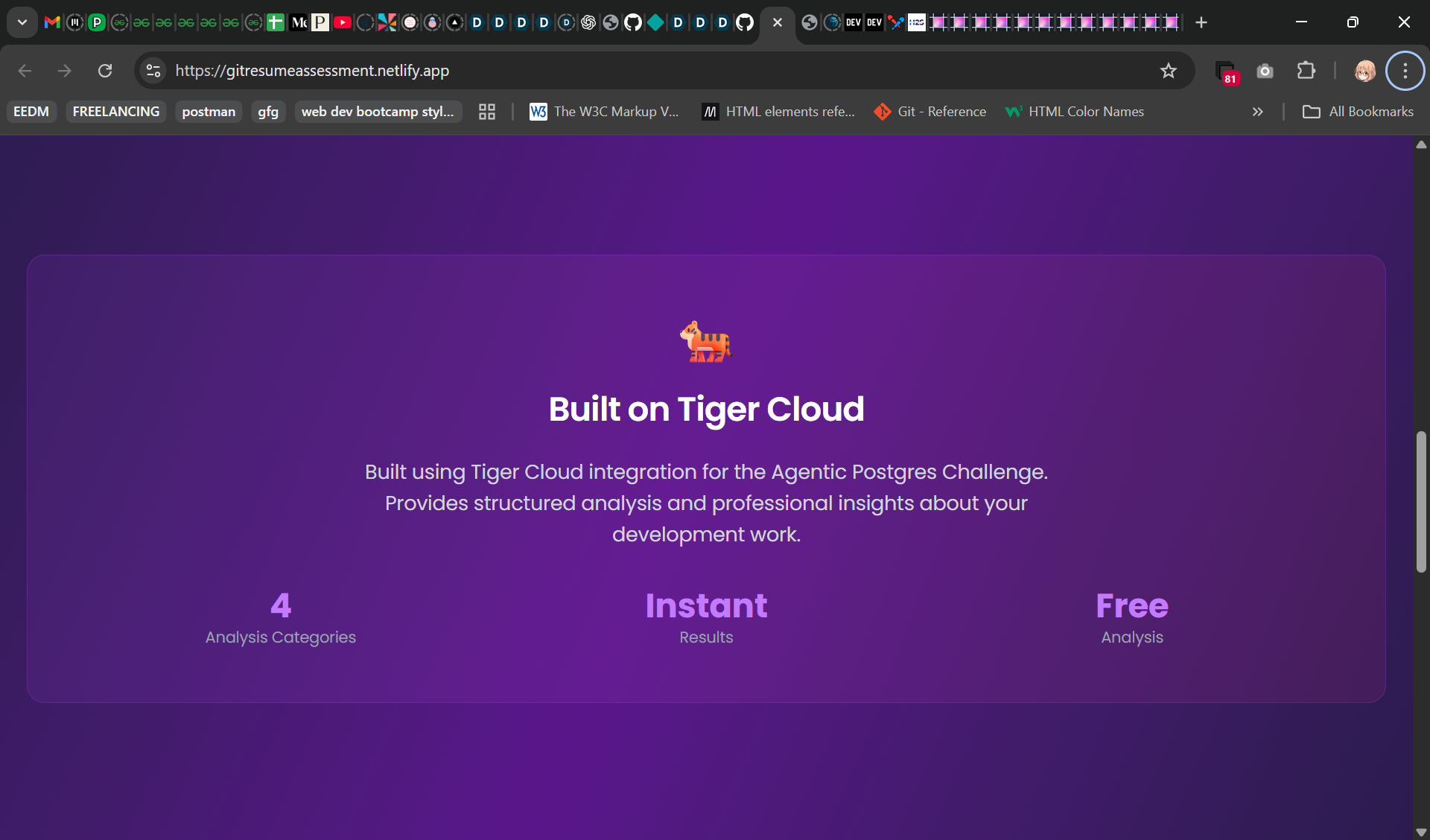This screenshot has width=1430, height=840.
Task: Open a new tab with plus button
Action: pos(1201,22)
